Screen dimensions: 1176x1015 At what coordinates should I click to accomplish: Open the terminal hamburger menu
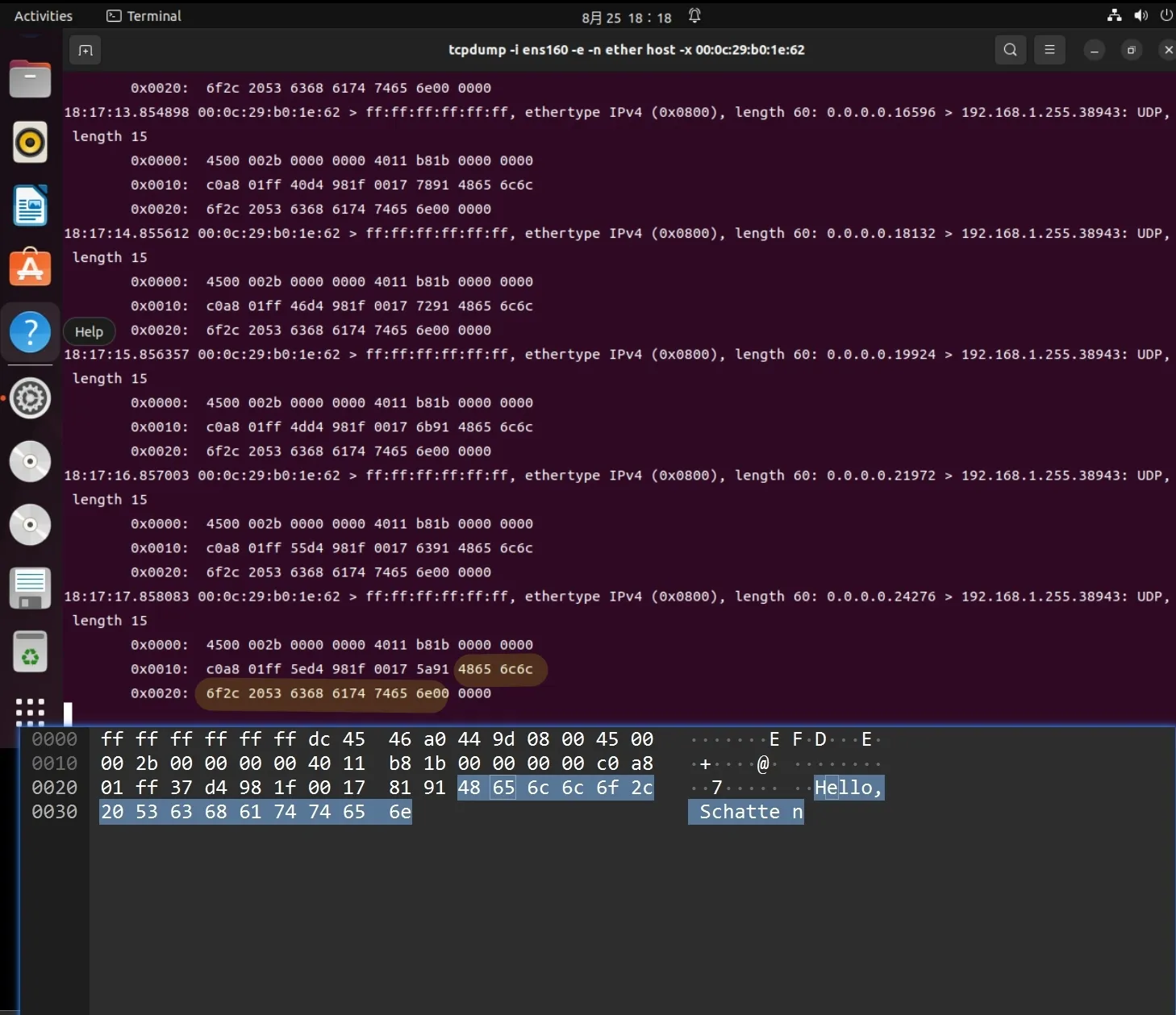pos(1049,50)
